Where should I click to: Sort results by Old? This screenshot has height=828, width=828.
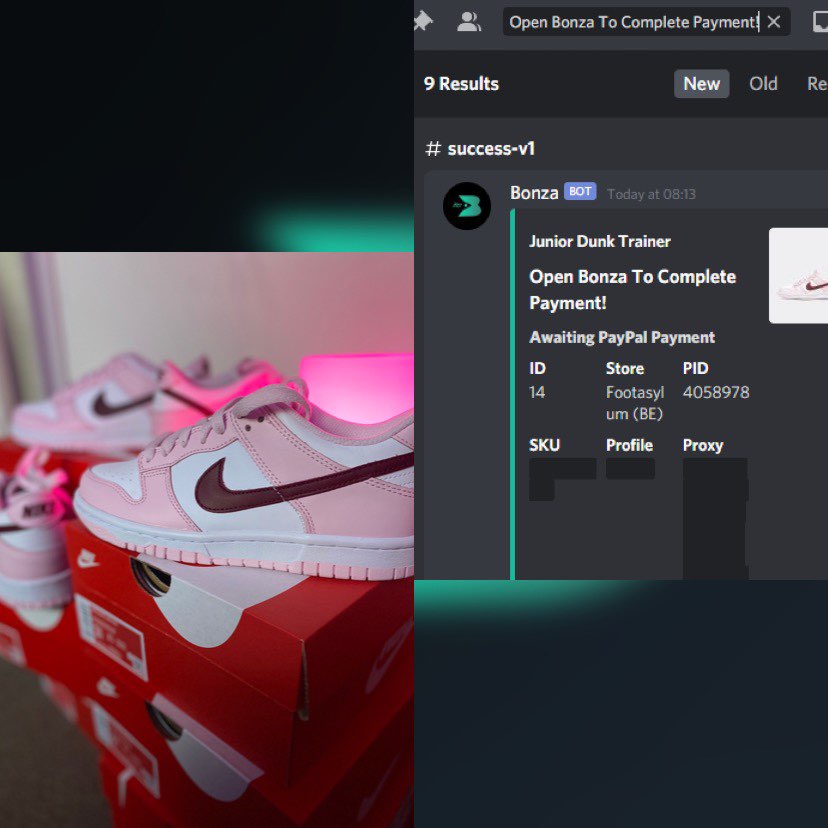click(x=763, y=83)
